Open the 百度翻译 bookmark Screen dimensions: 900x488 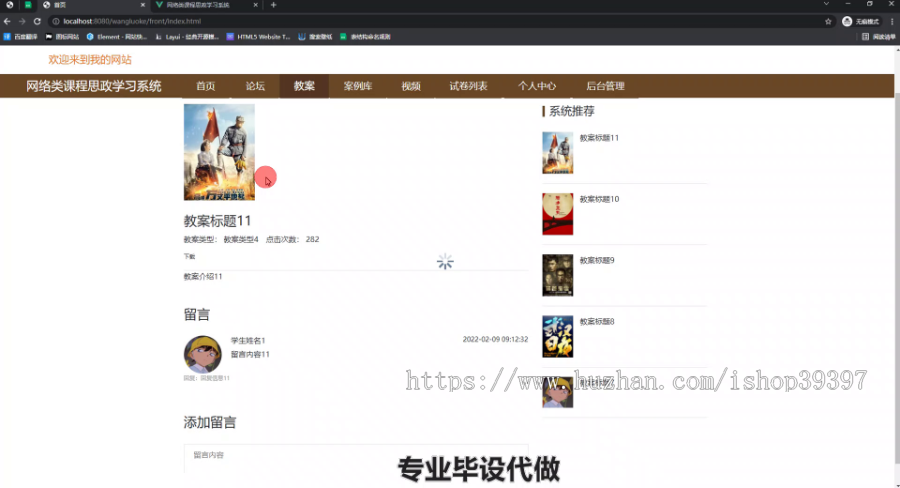[21, 37]
